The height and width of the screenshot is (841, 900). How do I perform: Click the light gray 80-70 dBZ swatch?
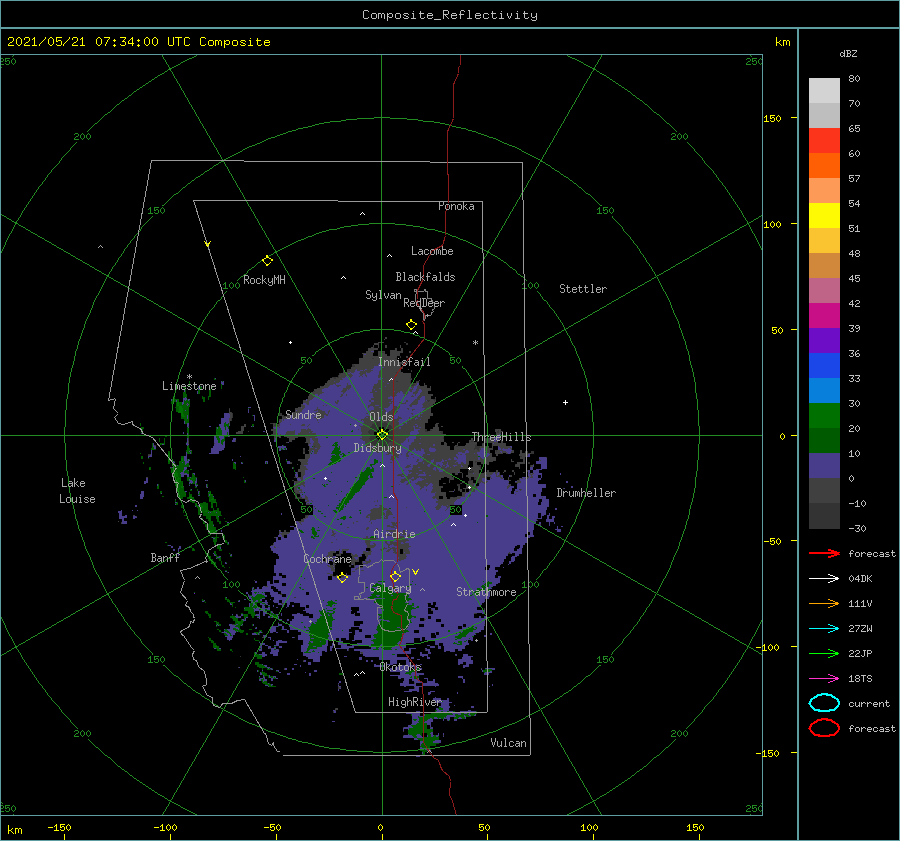(x=824, y=91)
